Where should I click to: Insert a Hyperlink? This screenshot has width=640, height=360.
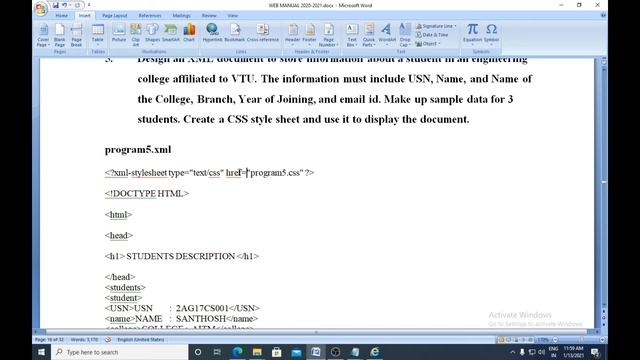tap(212, 33)
